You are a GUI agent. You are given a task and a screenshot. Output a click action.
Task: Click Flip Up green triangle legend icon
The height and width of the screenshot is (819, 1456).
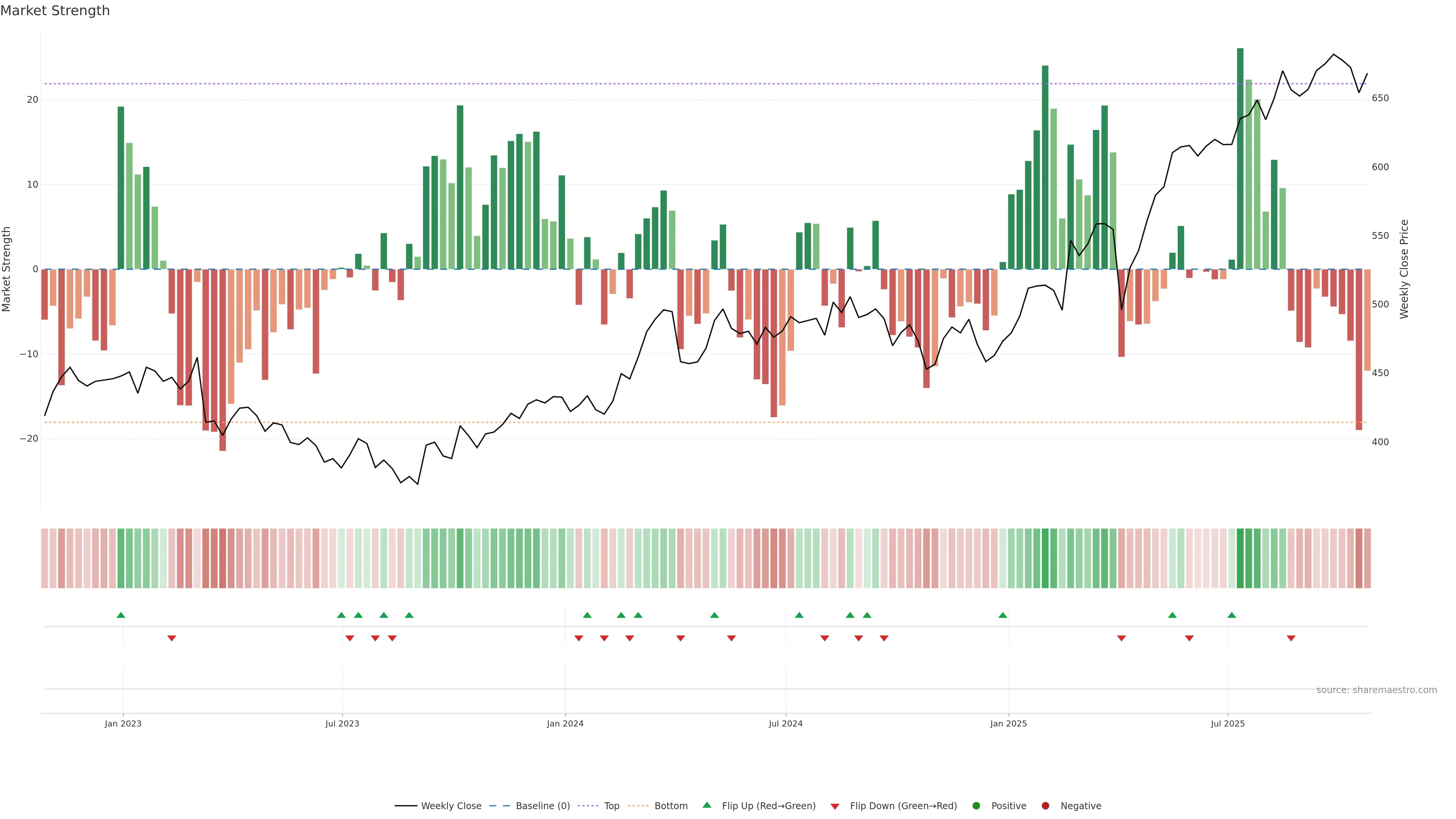click(x=706, y=805)
